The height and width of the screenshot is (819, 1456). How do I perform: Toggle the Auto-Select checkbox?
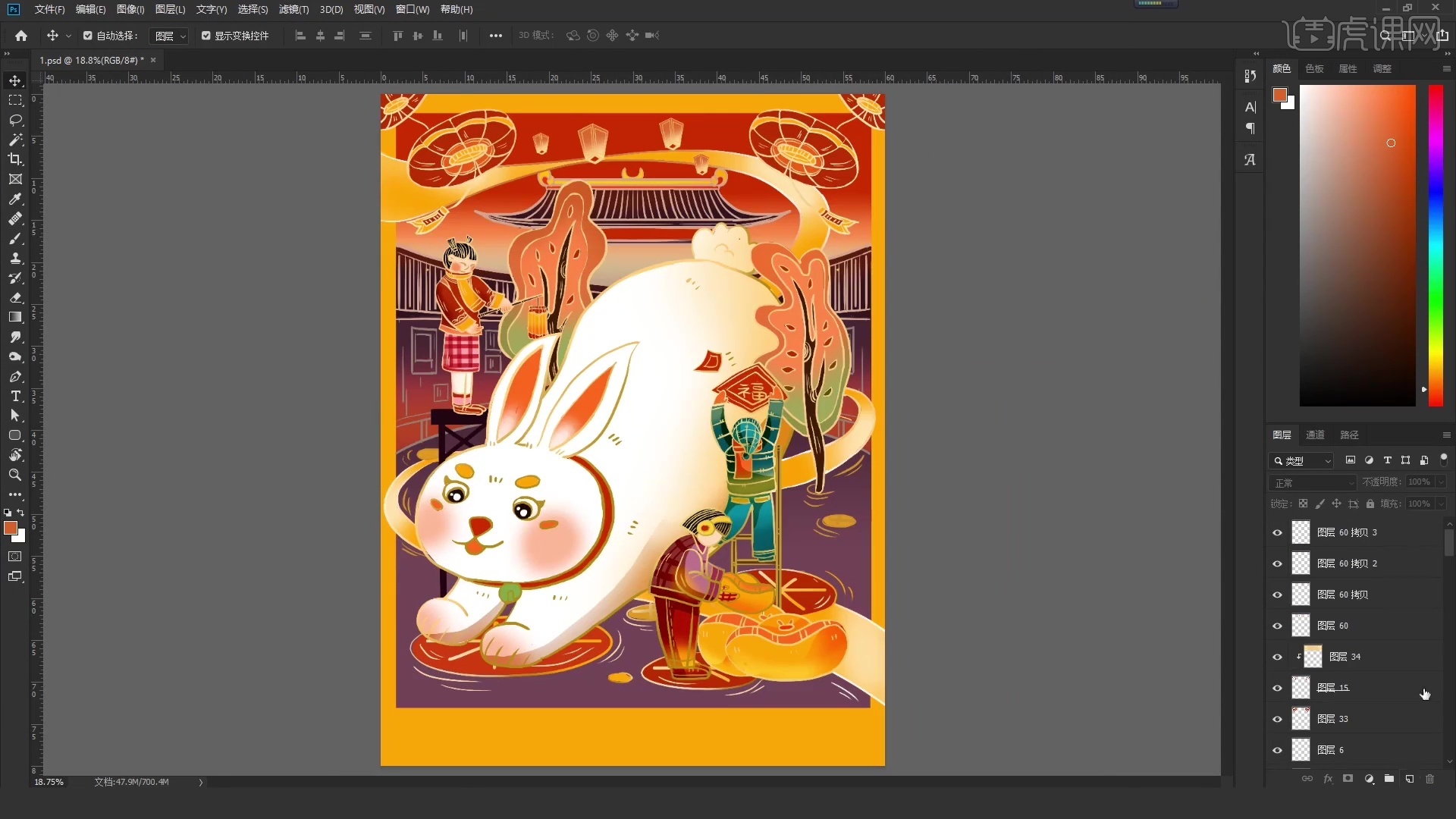point(88,36)
